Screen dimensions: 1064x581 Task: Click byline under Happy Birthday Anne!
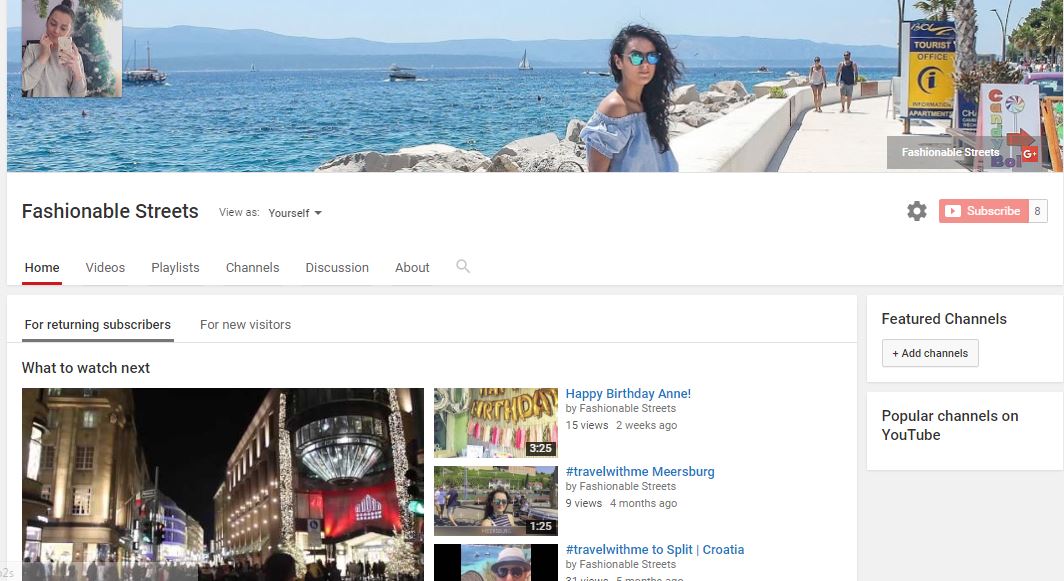click(x=621, y=409)
